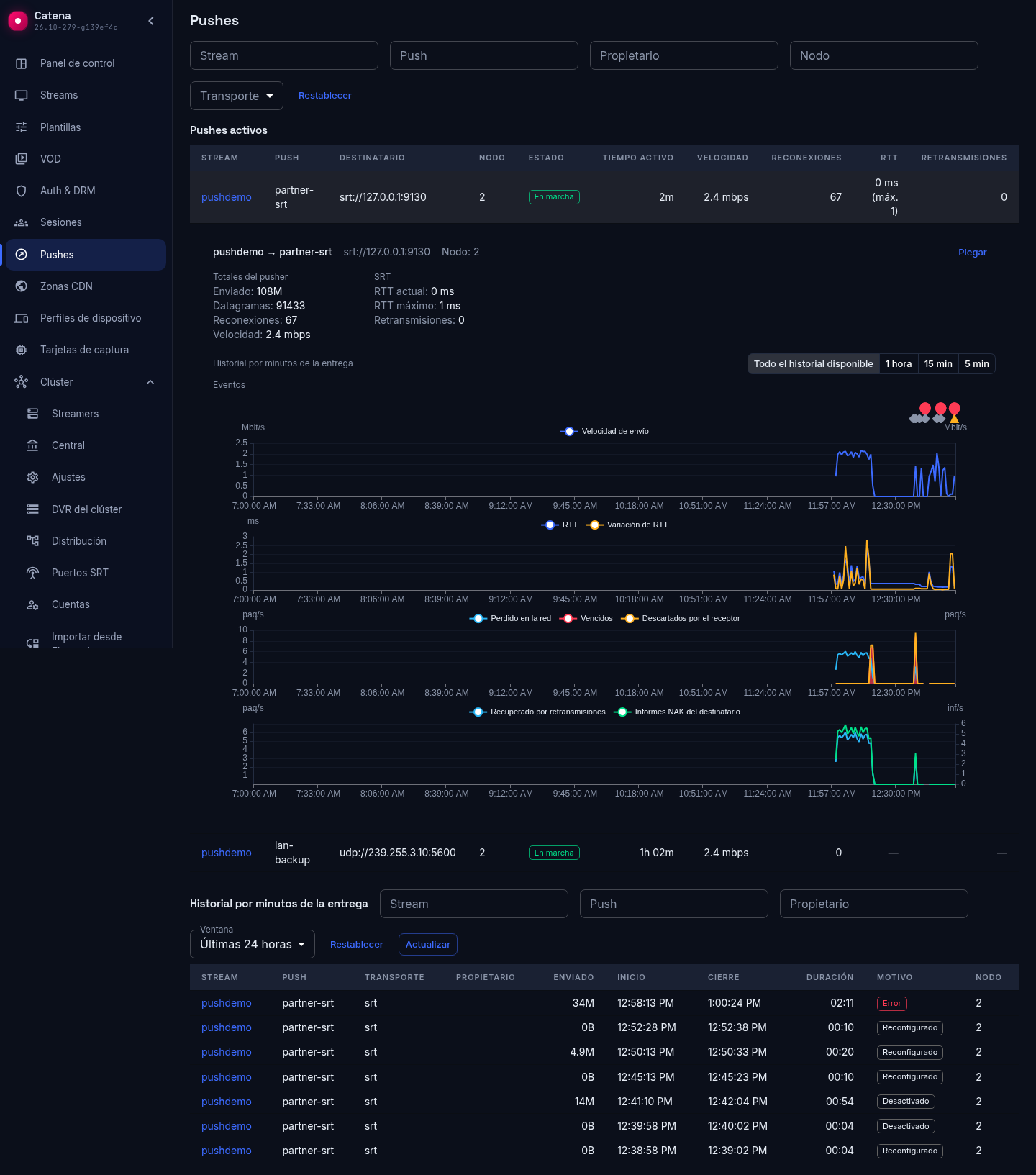The width and height of the screenshot is (1036, 1175).
Task: Select Todo el historial disponible range
Action: pyautogui.click(x=814, y=364)
